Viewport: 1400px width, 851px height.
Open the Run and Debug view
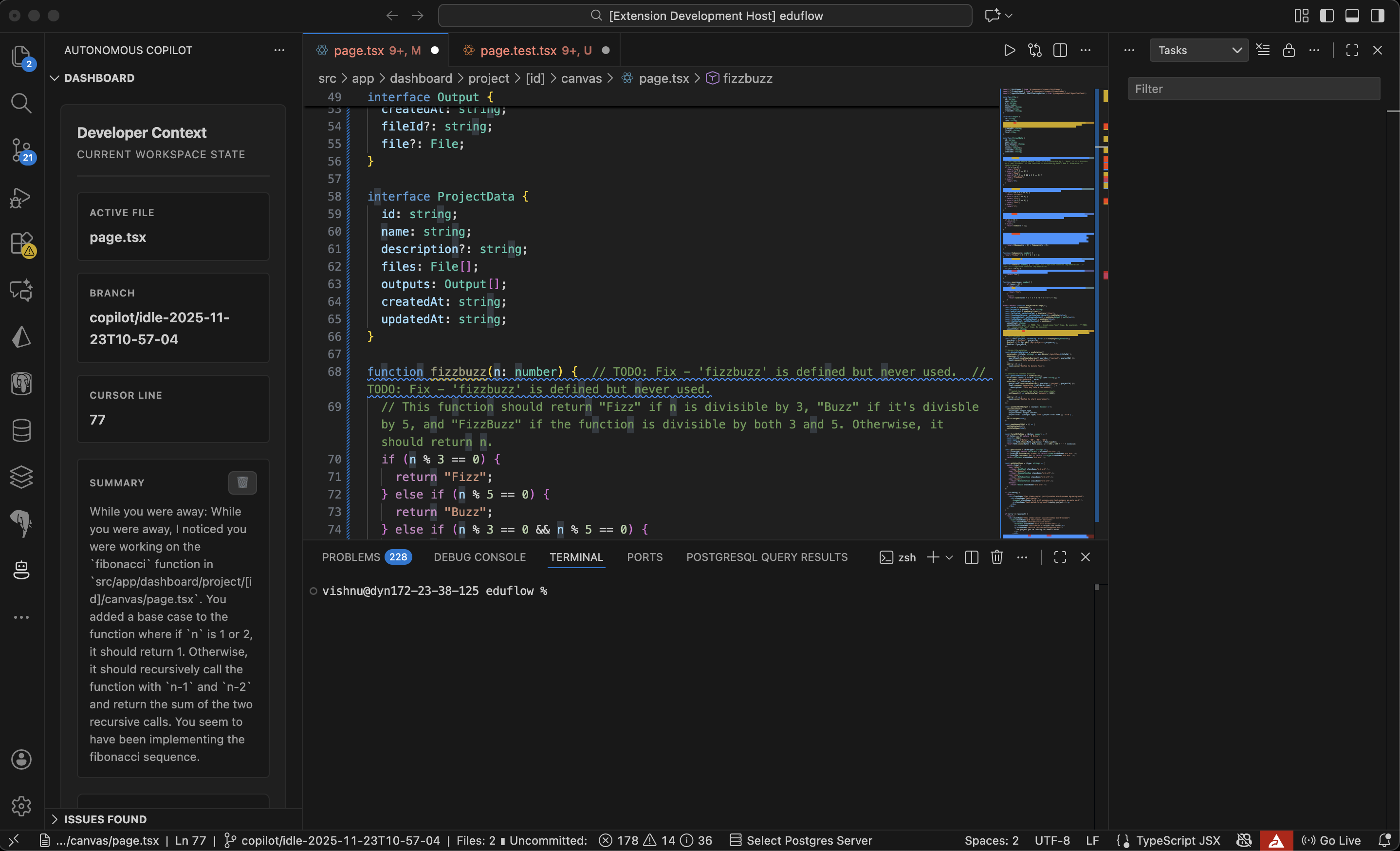(x=21, y=197)
